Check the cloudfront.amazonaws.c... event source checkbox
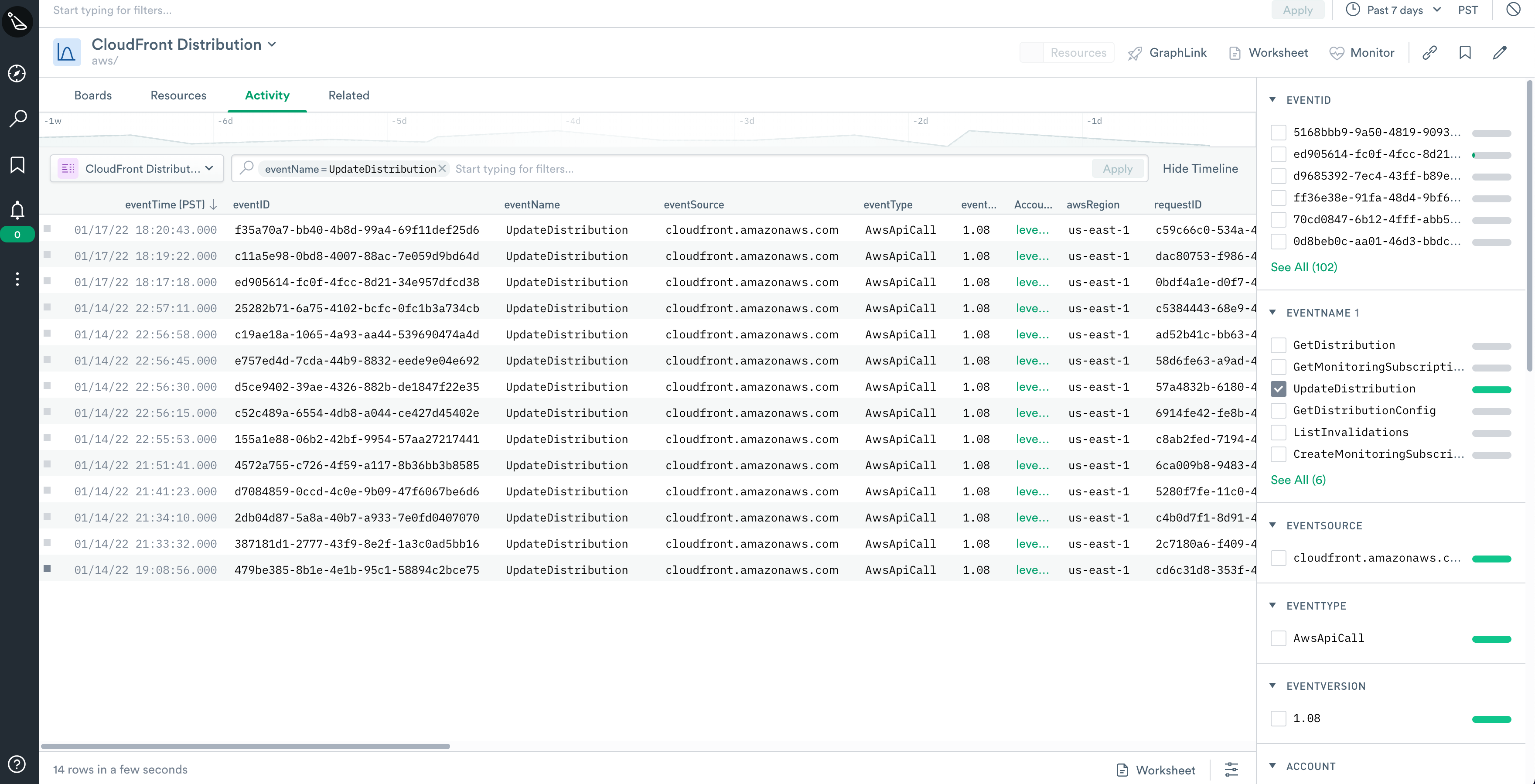 (x=1278, y=558)
